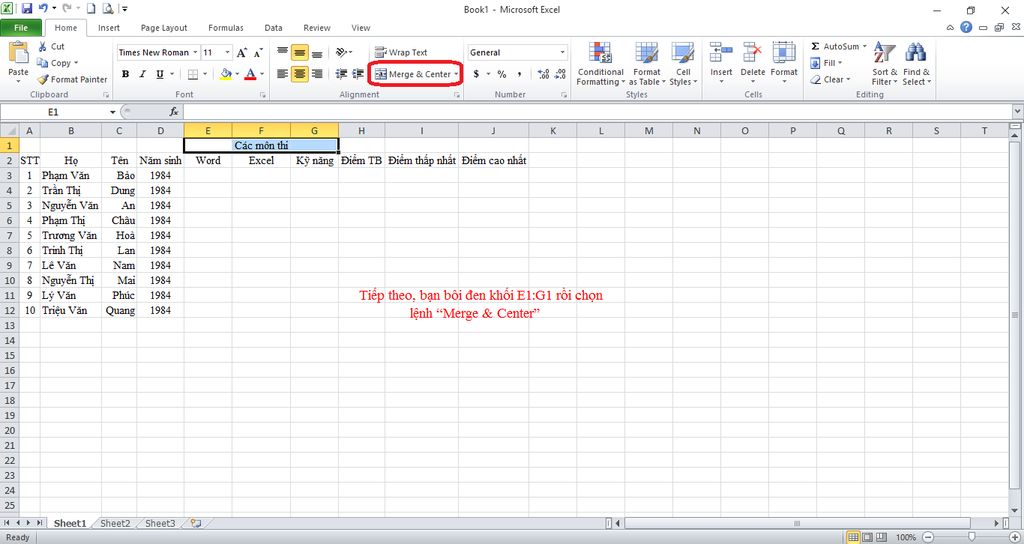Toggle Italic formatting

[142, 74]
